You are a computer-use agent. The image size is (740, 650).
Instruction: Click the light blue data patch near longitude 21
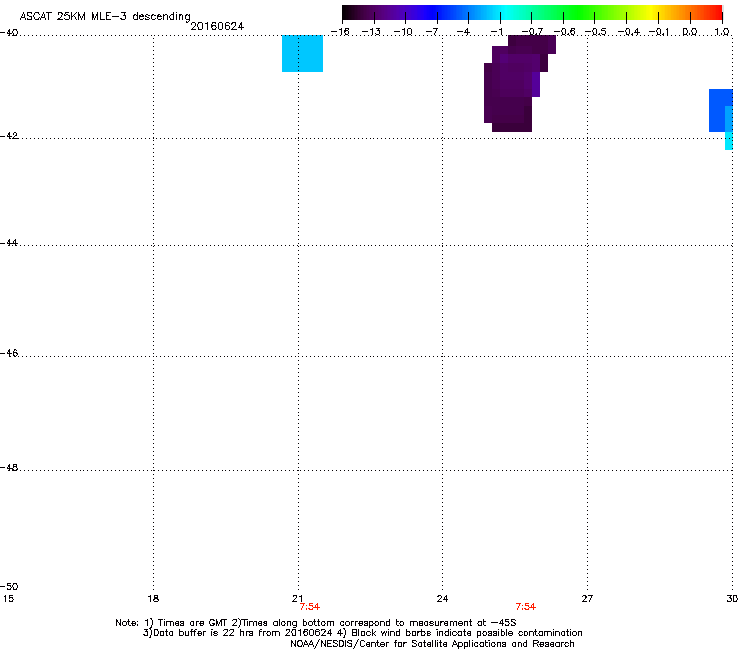(x=303, y=53)
